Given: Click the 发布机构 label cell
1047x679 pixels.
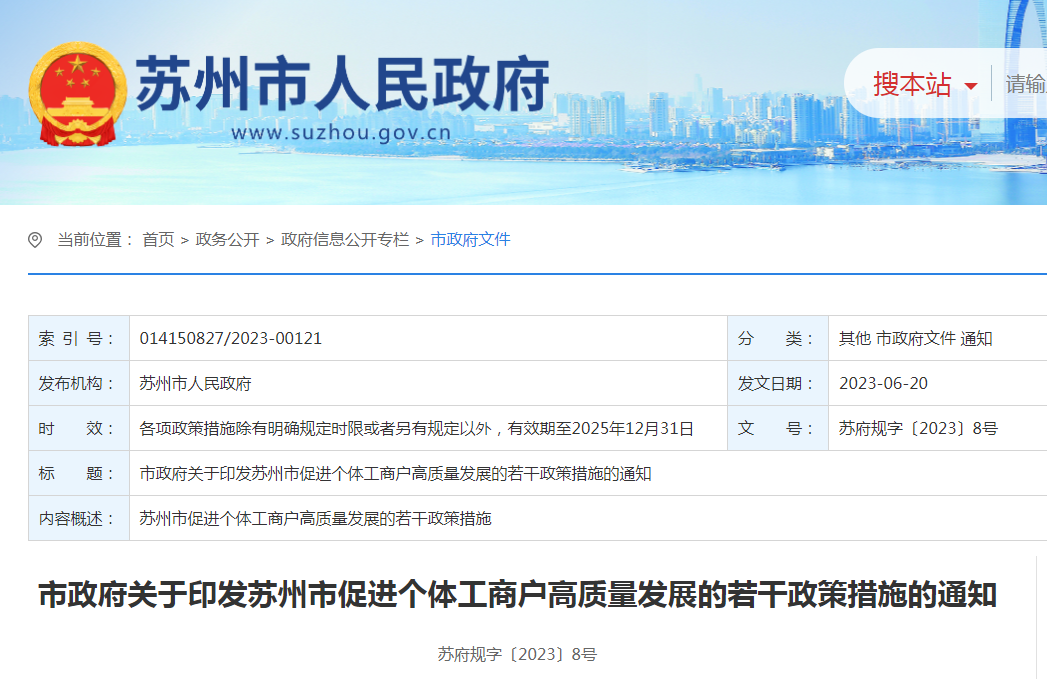Looking at the screenshot, I should [x=79, y=383].
